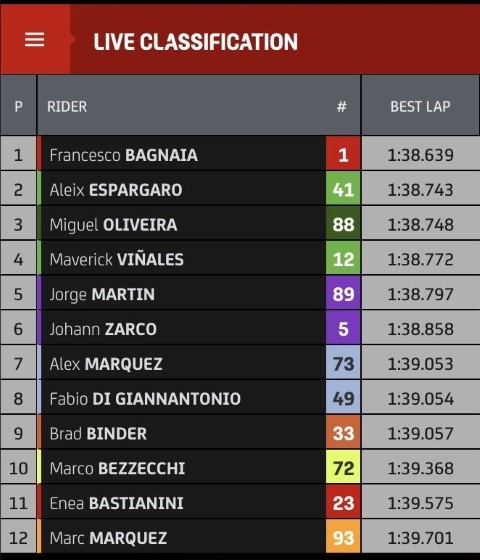This screenshot has width=480, height=560.
Task: Select Johann ZARCO rider row
Action: point(240,328)
